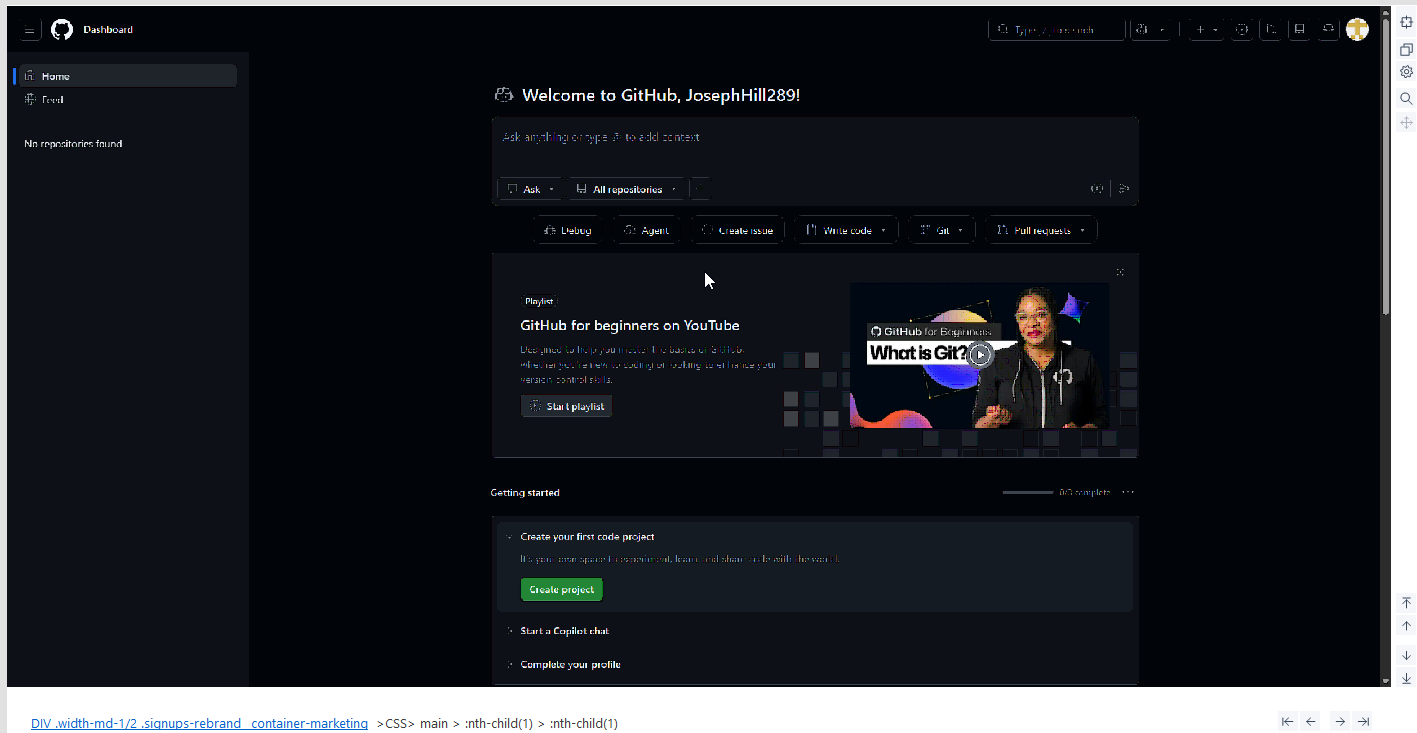Viewport: 1417px width, 733px height.
Task: Open pull requests icon in header
Action: 1271,30
